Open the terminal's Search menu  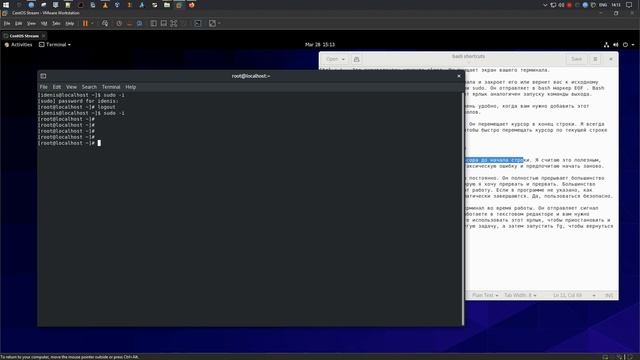(x=89, y=87)
